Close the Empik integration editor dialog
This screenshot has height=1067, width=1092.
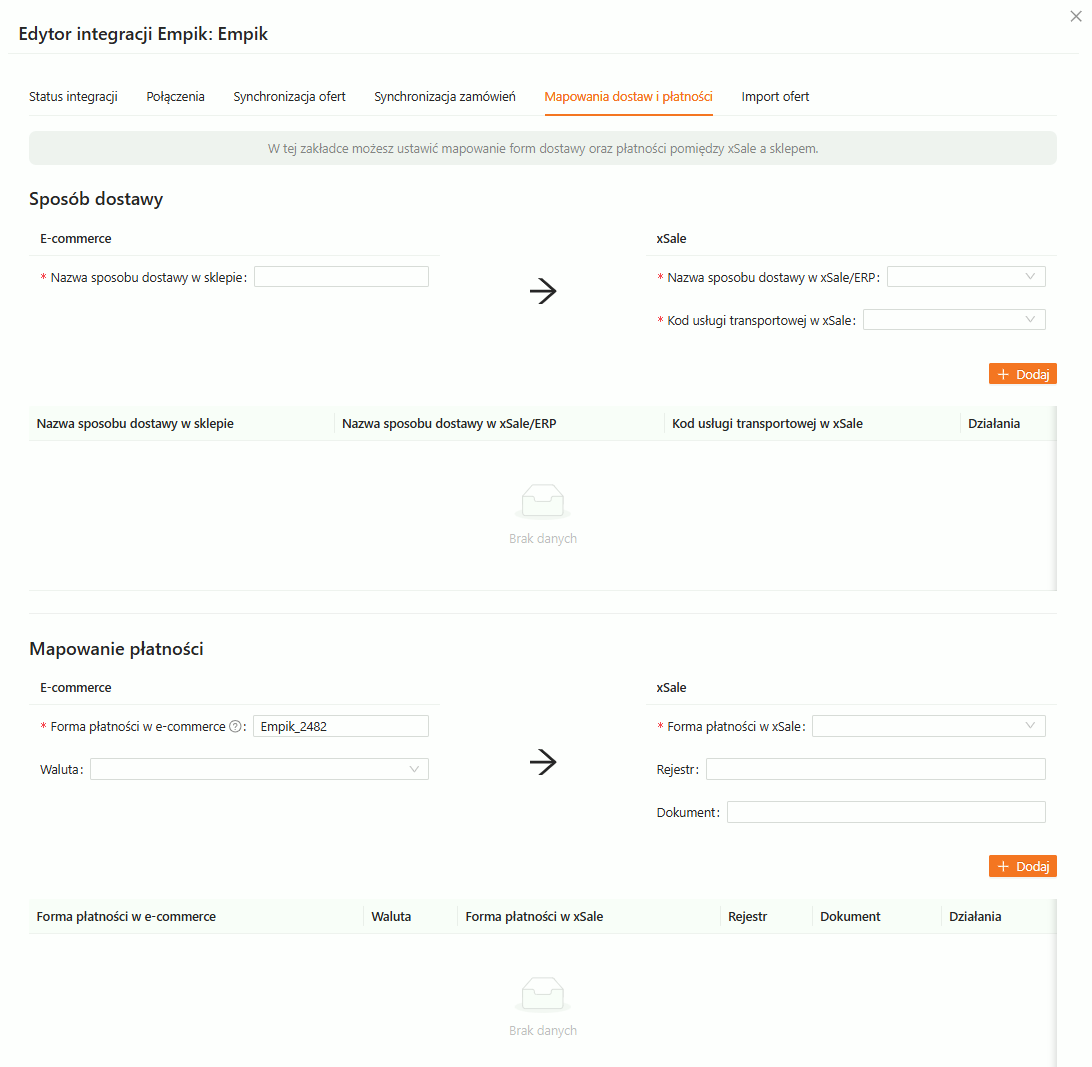(x=1076, y=16)
